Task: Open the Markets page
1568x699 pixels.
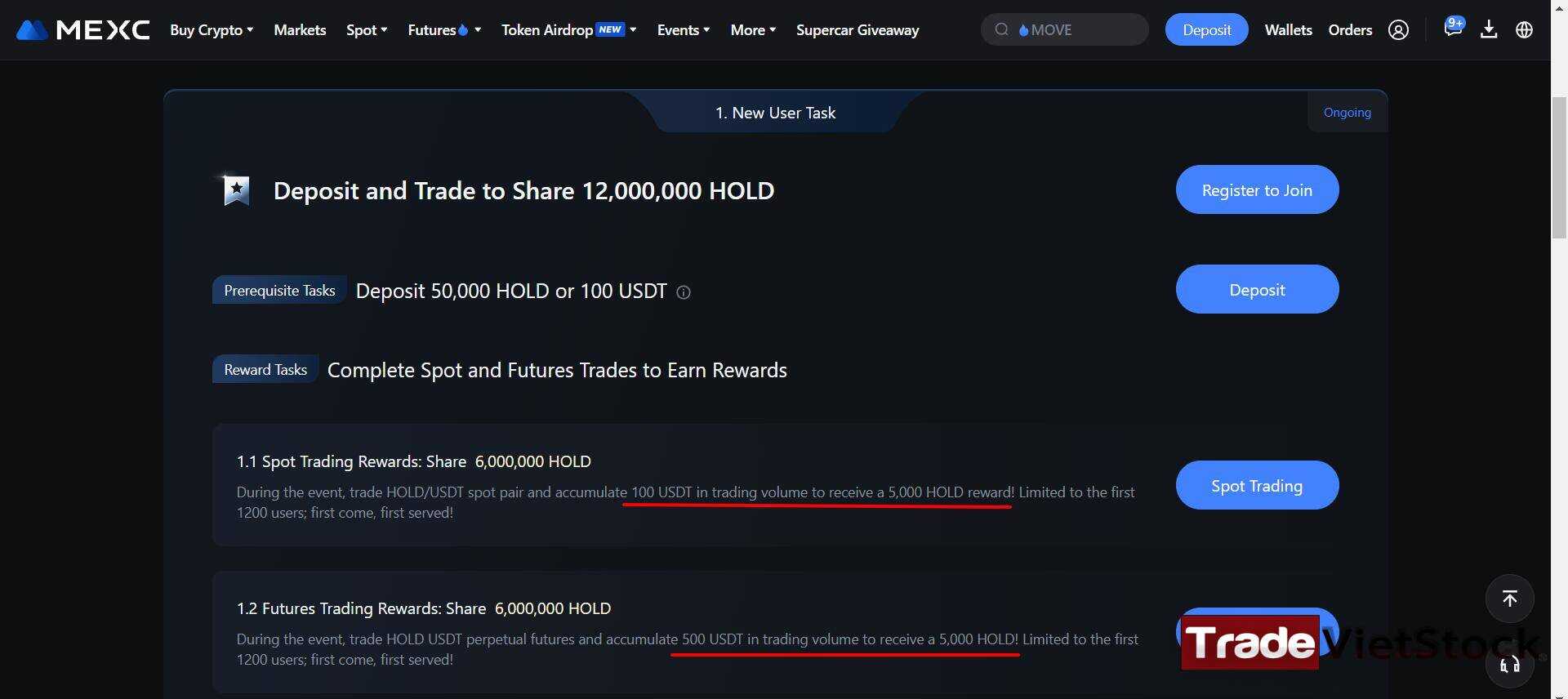Action: [300, 30]
